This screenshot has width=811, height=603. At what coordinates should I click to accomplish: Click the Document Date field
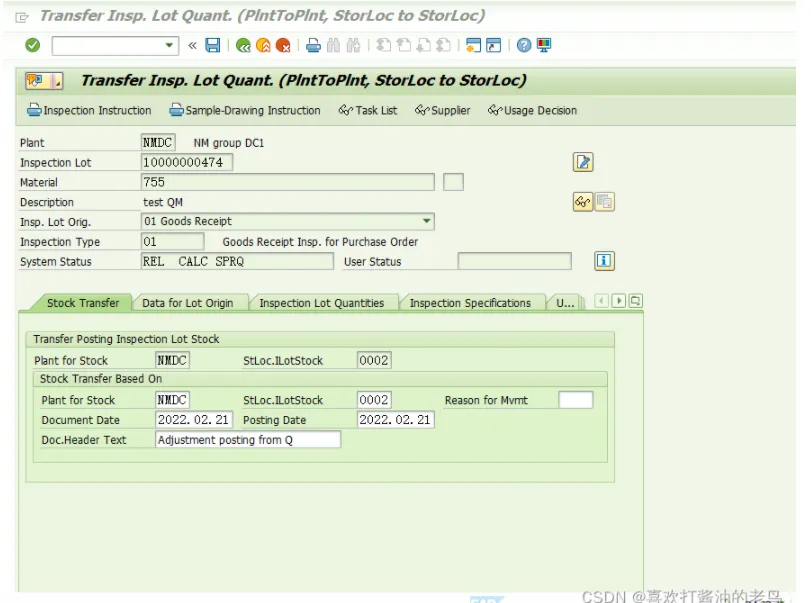pyautogui.click(x=194, y=419)
